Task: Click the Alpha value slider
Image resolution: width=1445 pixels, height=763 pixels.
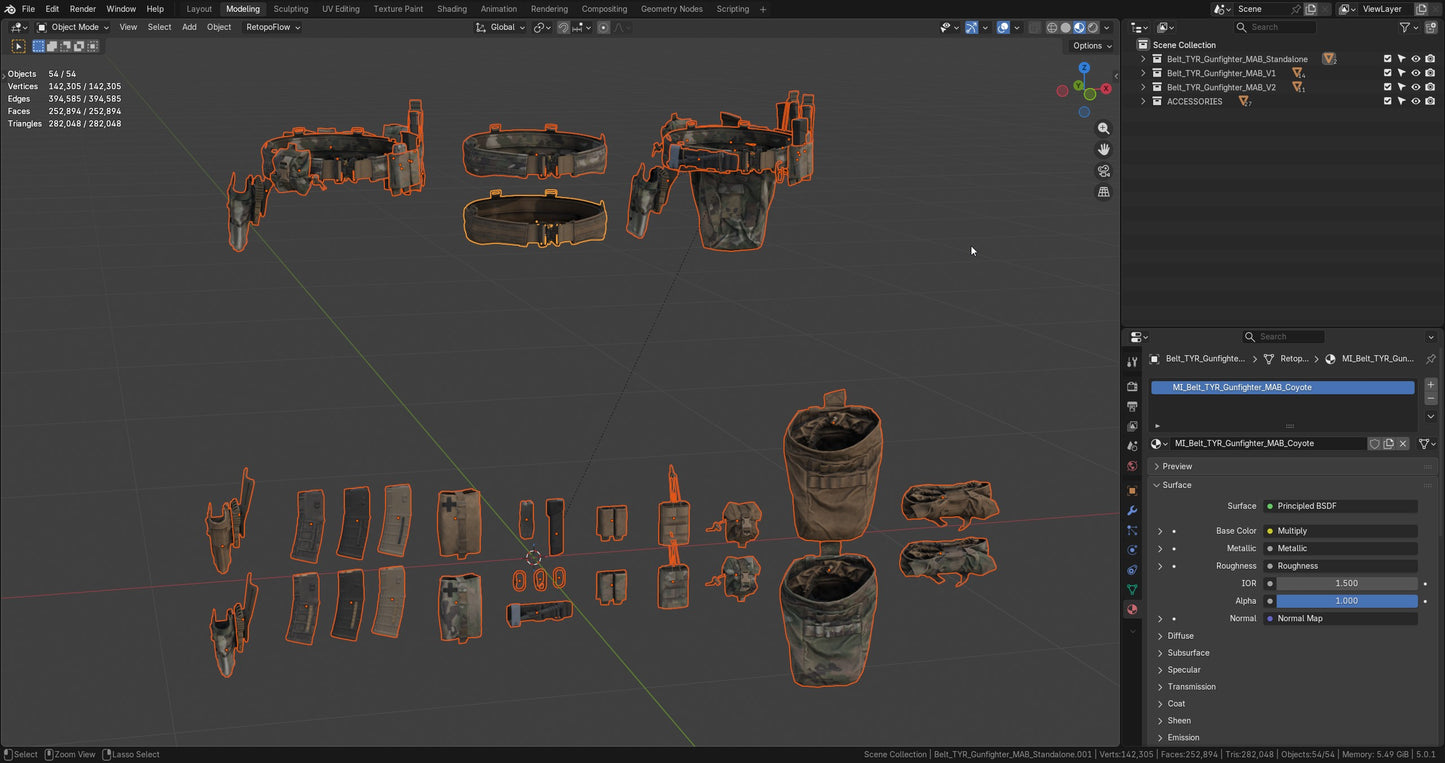Action: (1346, 601)
